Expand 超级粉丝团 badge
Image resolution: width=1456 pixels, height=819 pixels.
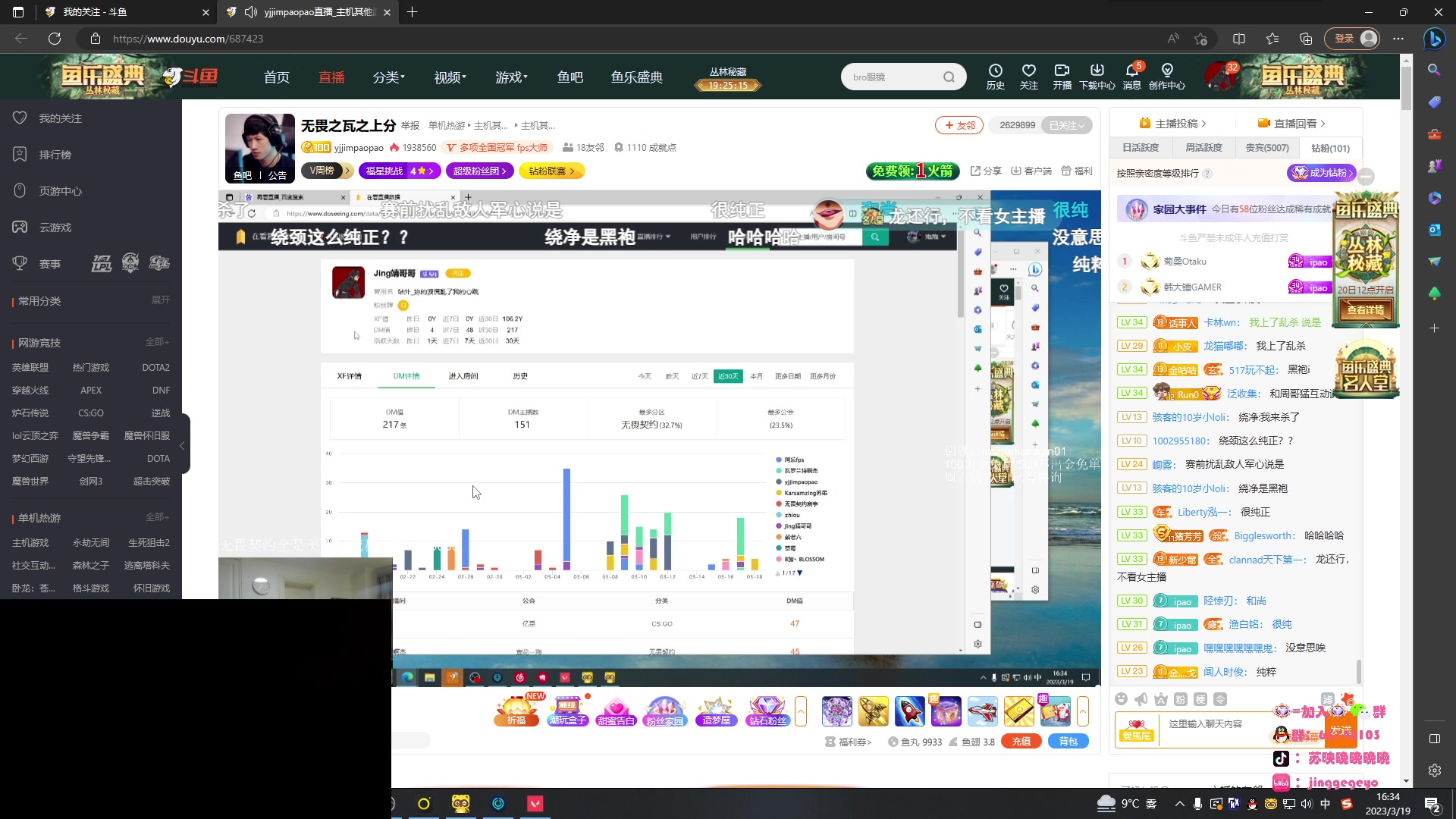(x=480, y=171)
